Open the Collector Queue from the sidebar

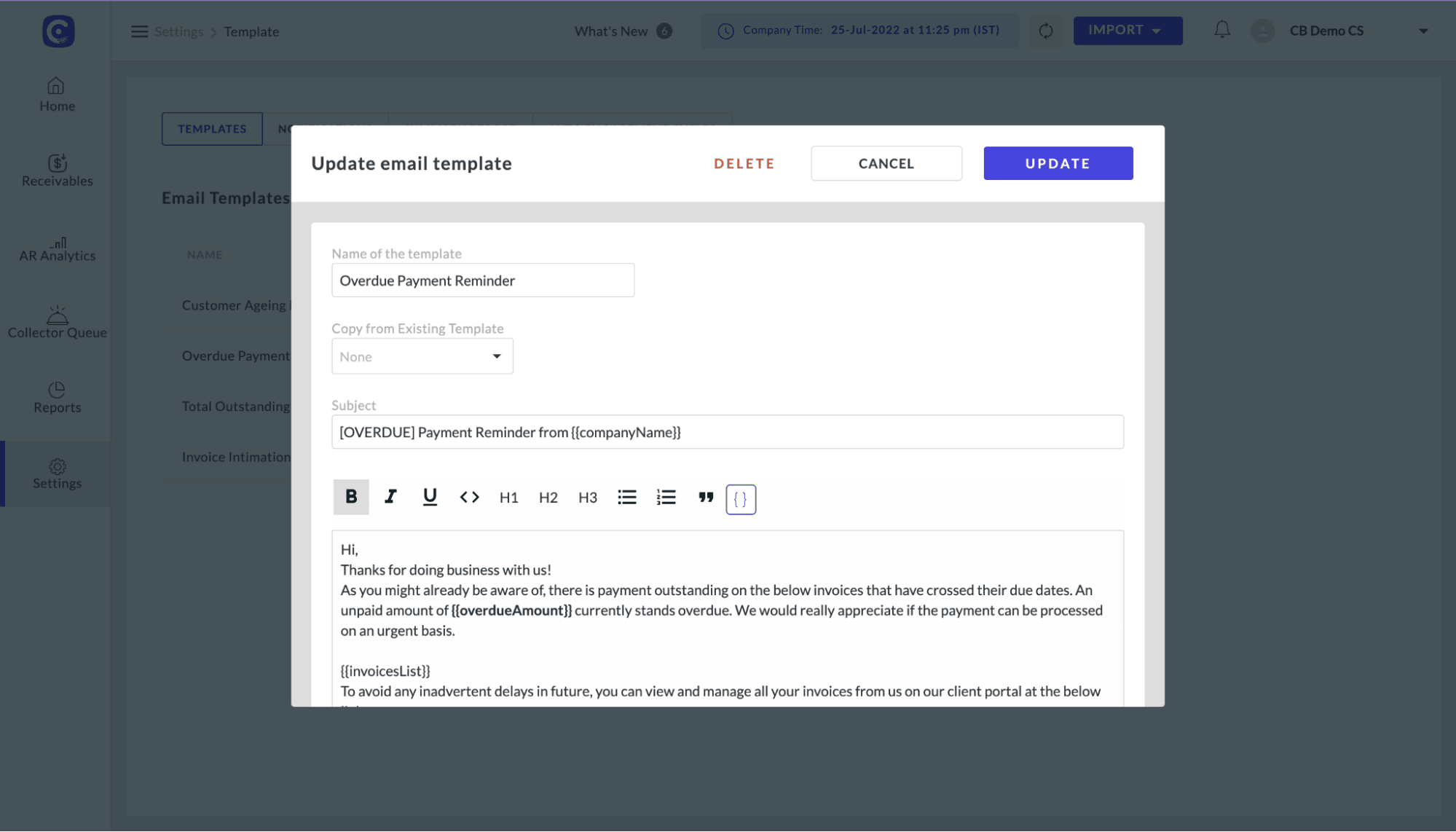pos(57,321)
